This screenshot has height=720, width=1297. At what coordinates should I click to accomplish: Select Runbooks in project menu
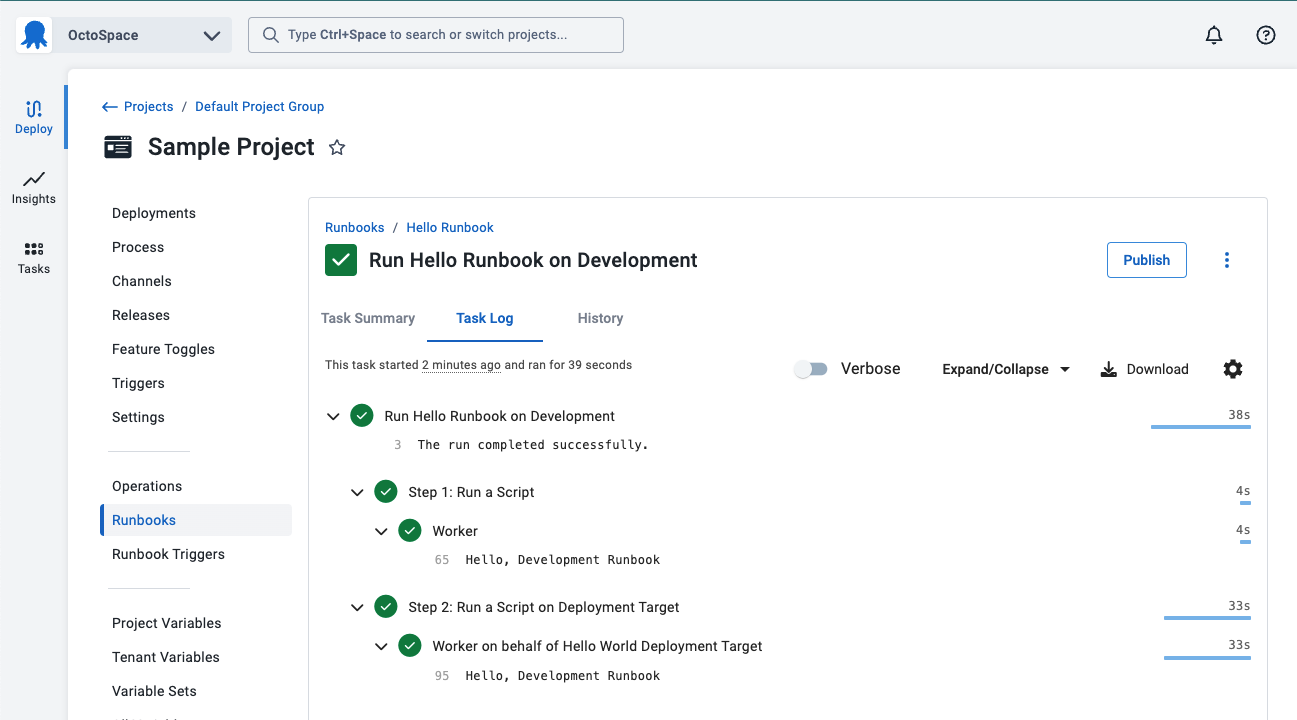coord(196,520)
